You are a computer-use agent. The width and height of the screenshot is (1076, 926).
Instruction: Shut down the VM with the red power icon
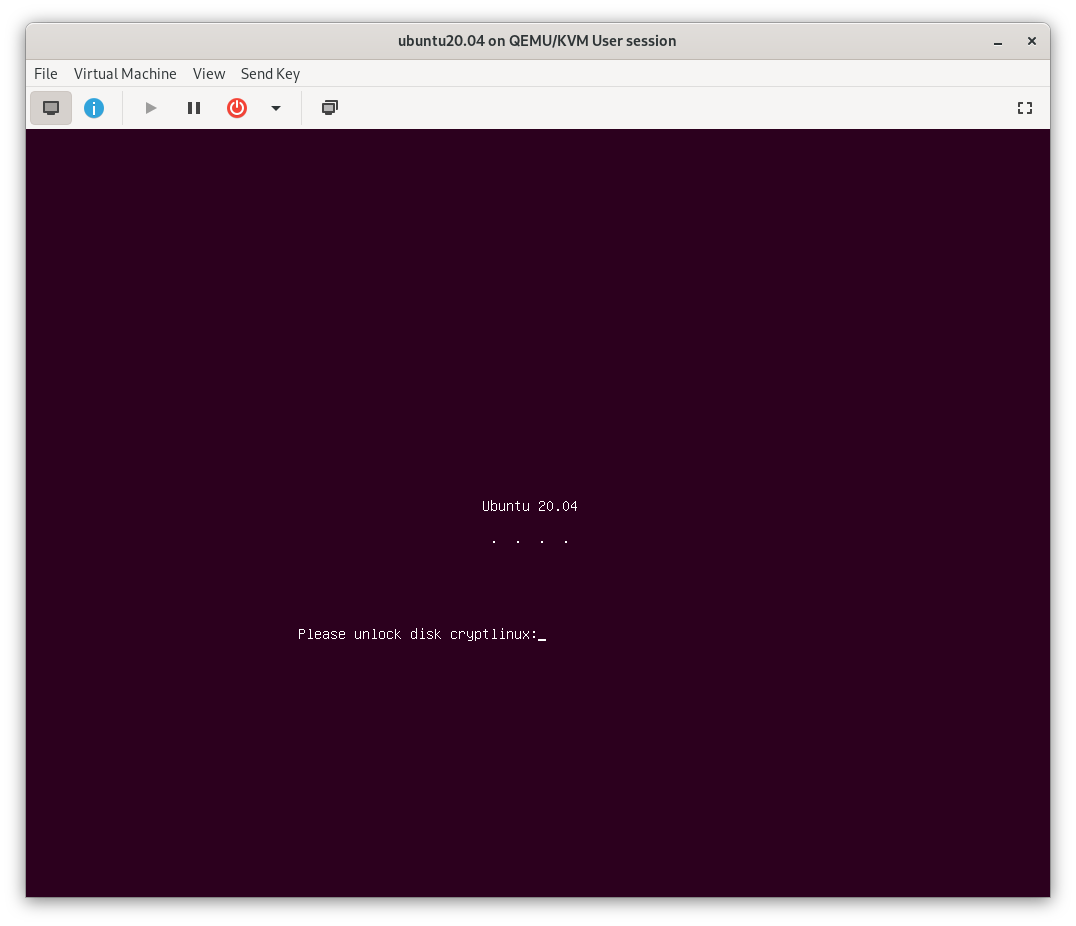[237, 108]
